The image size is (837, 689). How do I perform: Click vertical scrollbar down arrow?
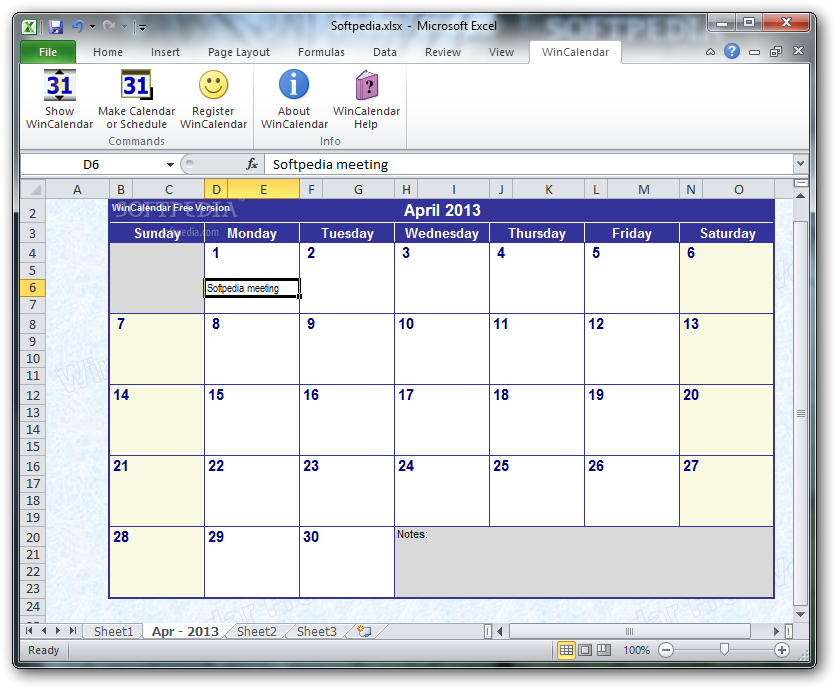click(800, 614)
